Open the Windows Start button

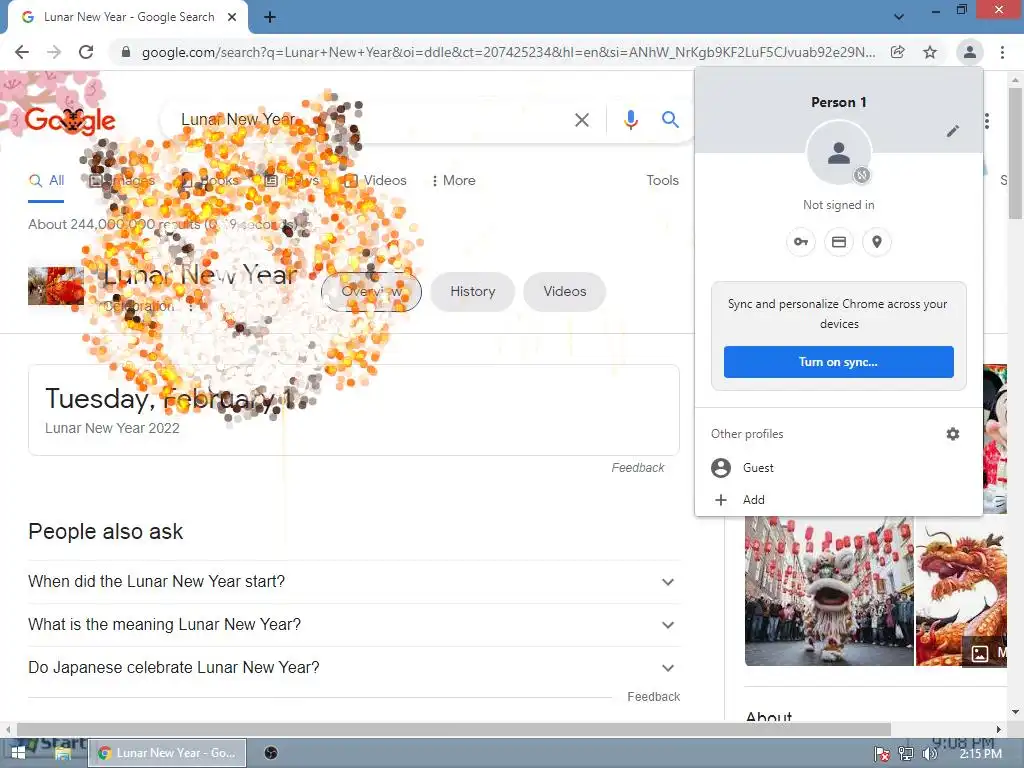(18, 753)
